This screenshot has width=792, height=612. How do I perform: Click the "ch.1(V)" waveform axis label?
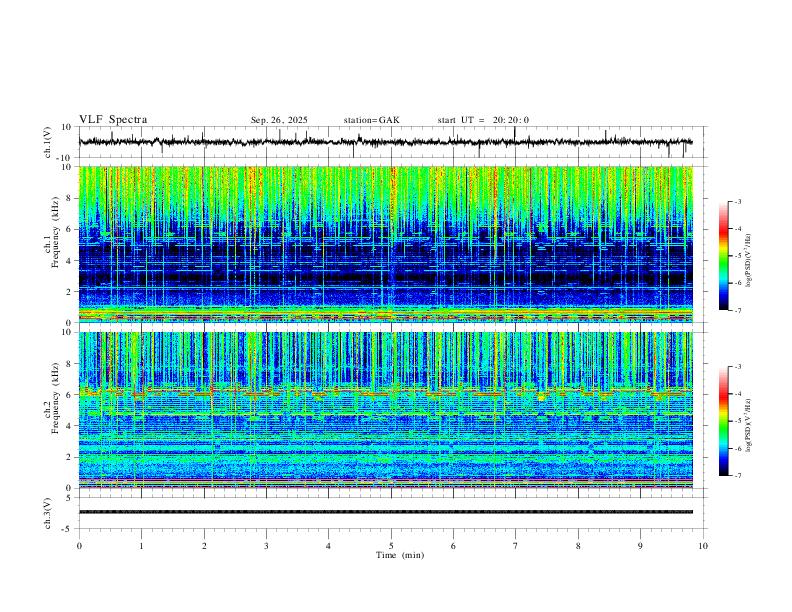(x=48, y=142)
